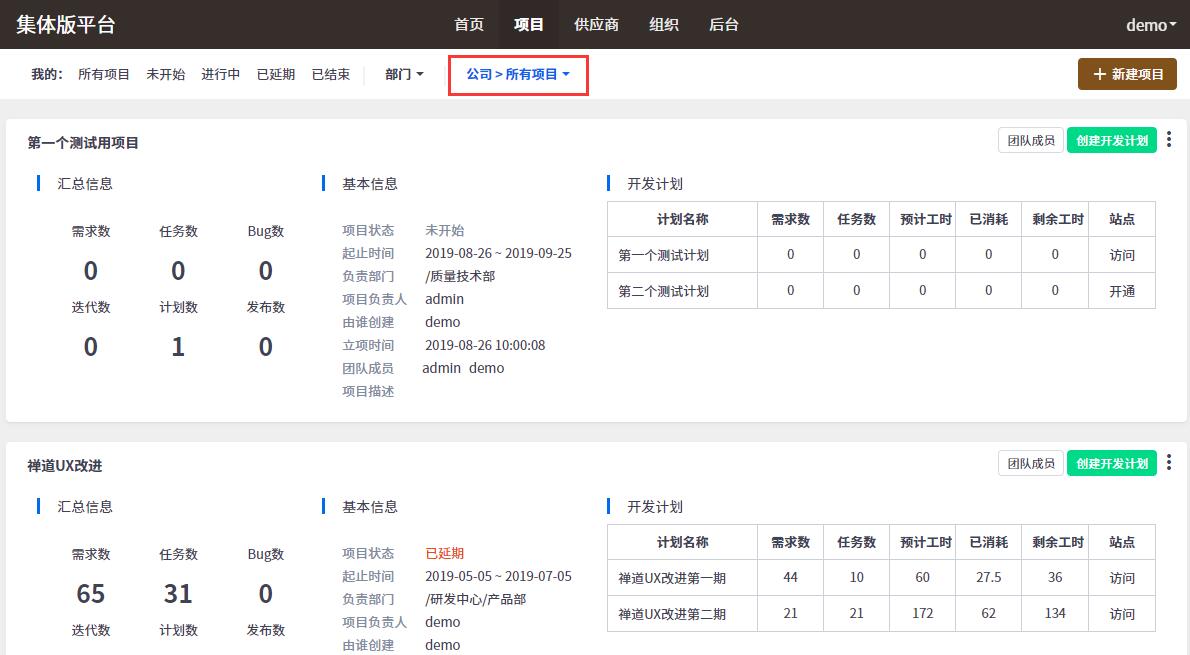Go to the 首页 nav tab
Screen dimensions: 1190x655
[x=469, y=25]
